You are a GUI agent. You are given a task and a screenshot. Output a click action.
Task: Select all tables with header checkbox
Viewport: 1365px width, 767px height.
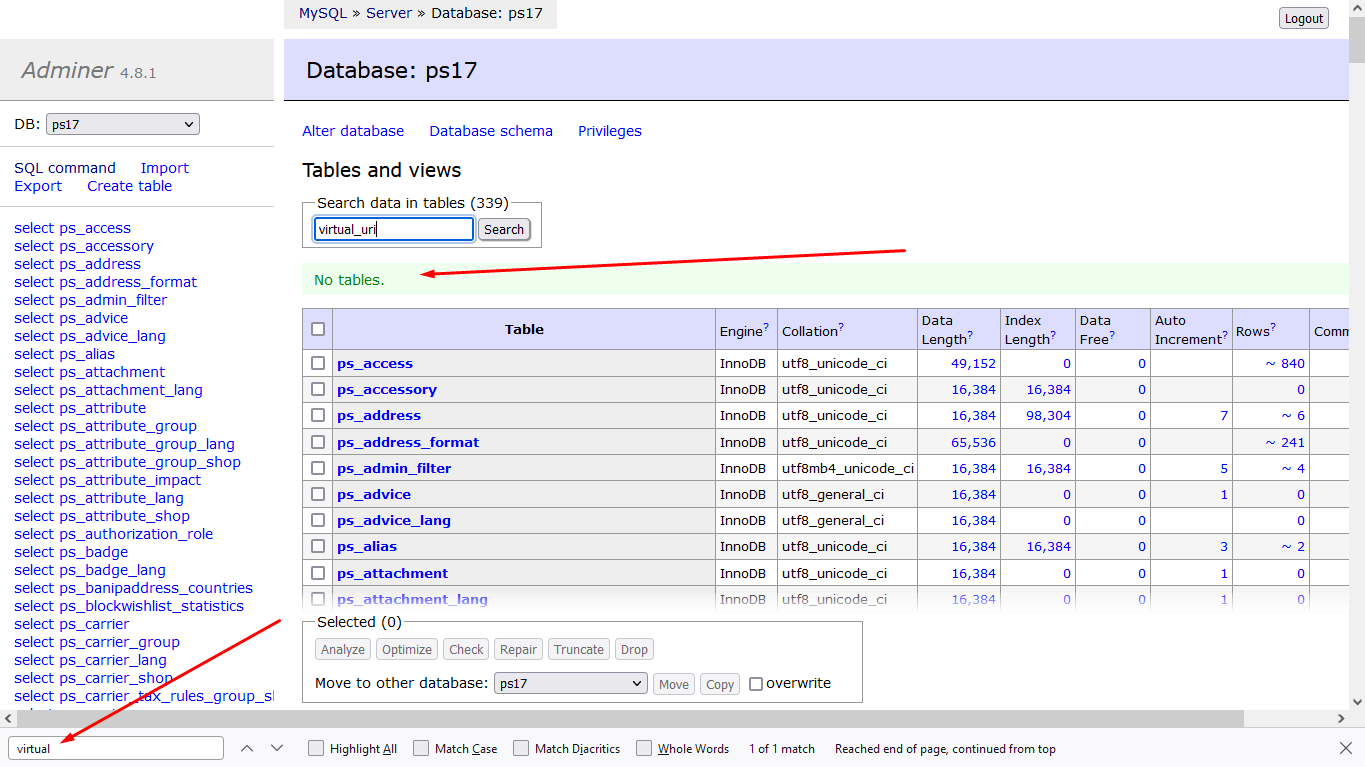(318, 329)
